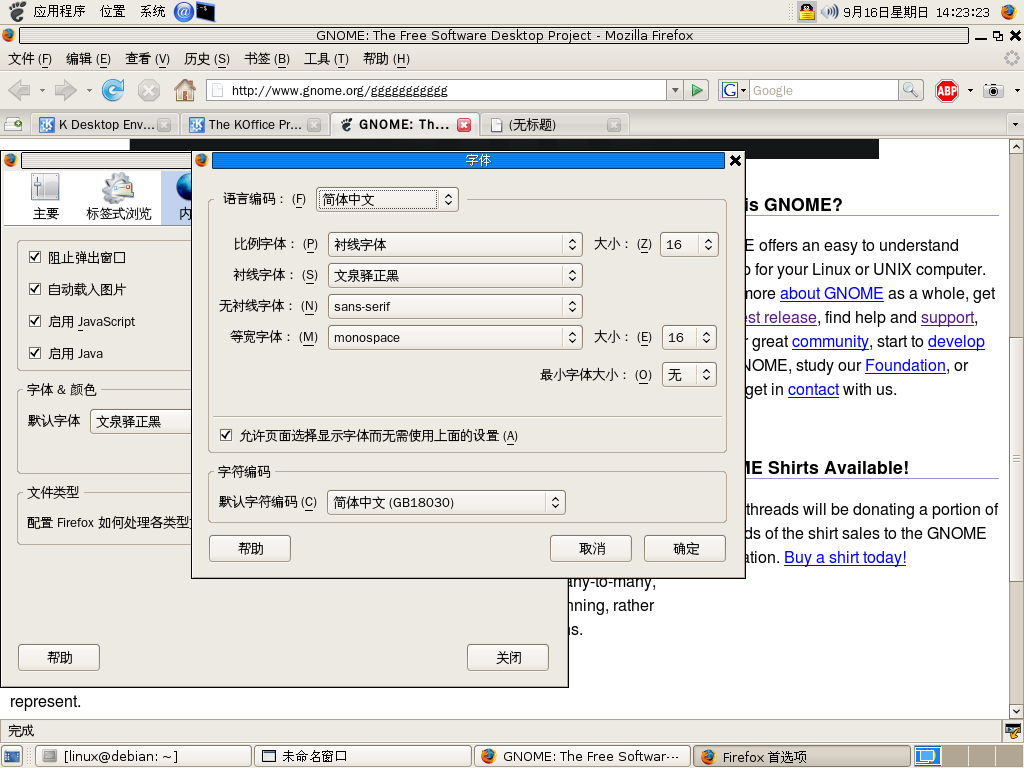Click the search magnifier icon
The image size is (1024, 768).
pos(910,90)
